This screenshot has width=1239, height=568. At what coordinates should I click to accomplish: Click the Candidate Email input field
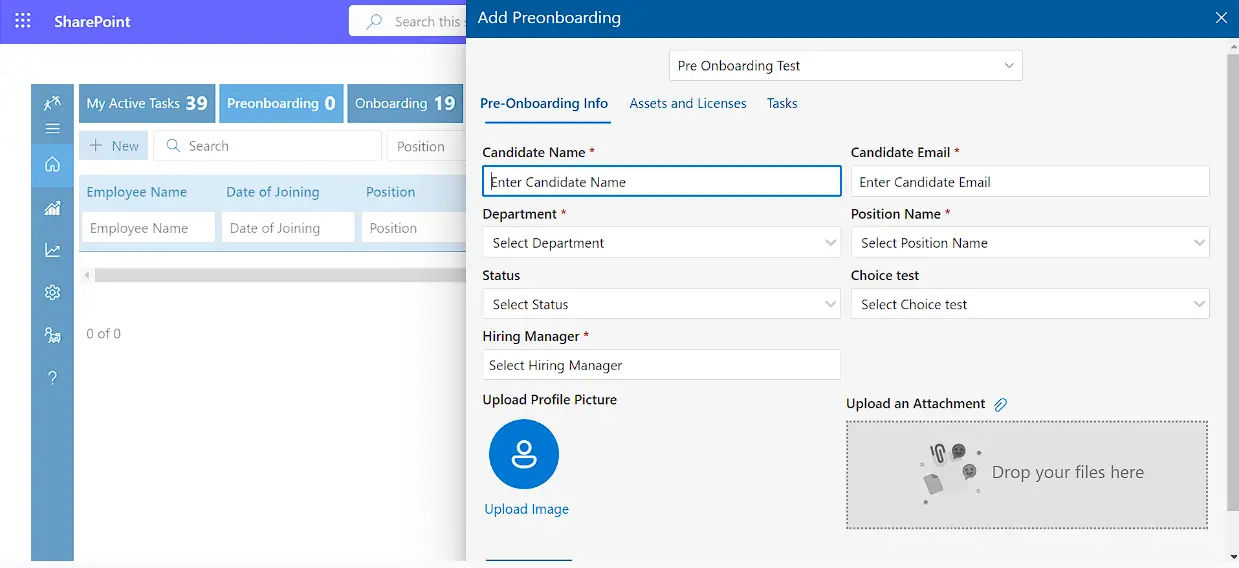coord(1029,182)
